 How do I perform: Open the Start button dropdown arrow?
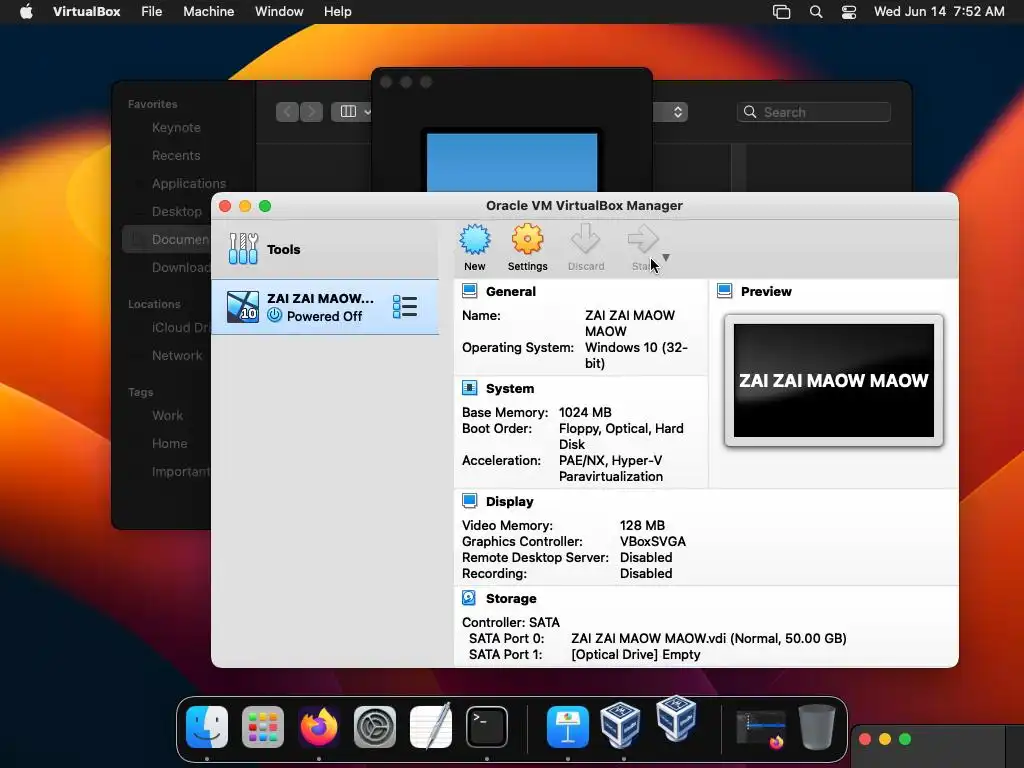(666, 257)
